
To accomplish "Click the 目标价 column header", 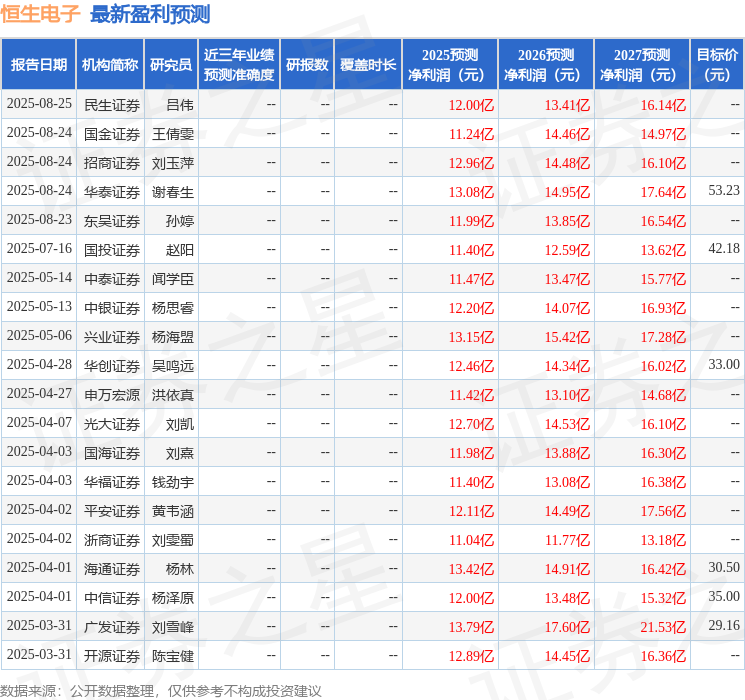I will click(x=717, y=65).
